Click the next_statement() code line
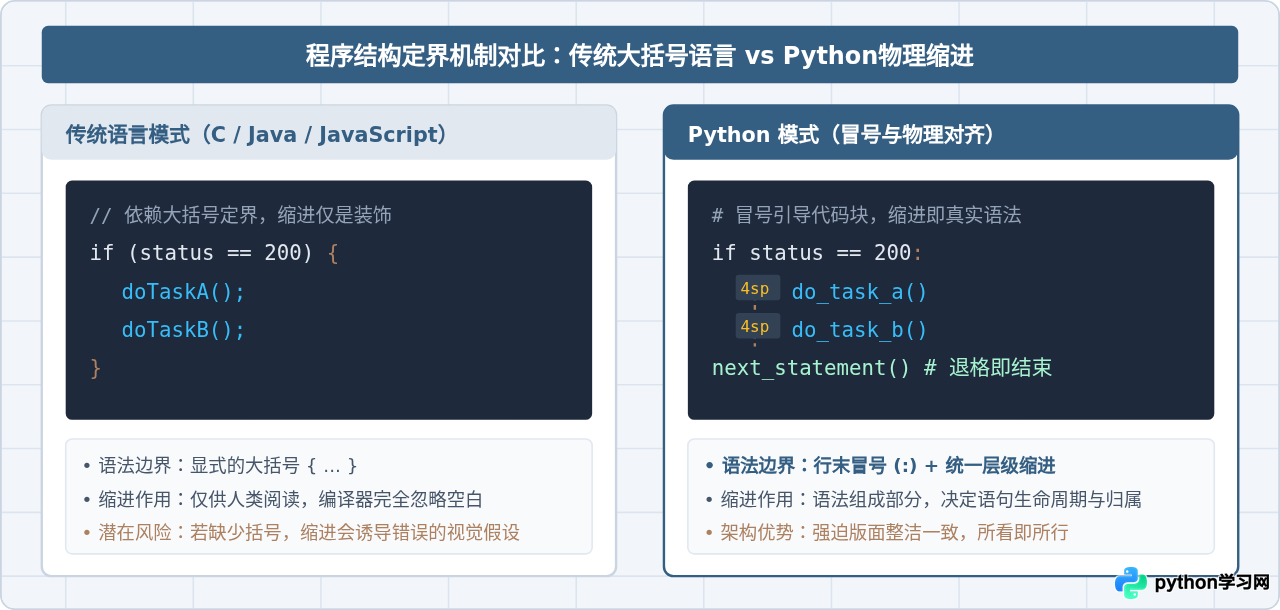The height and width of the screenshot is (610, 1280). pos(882,368)
